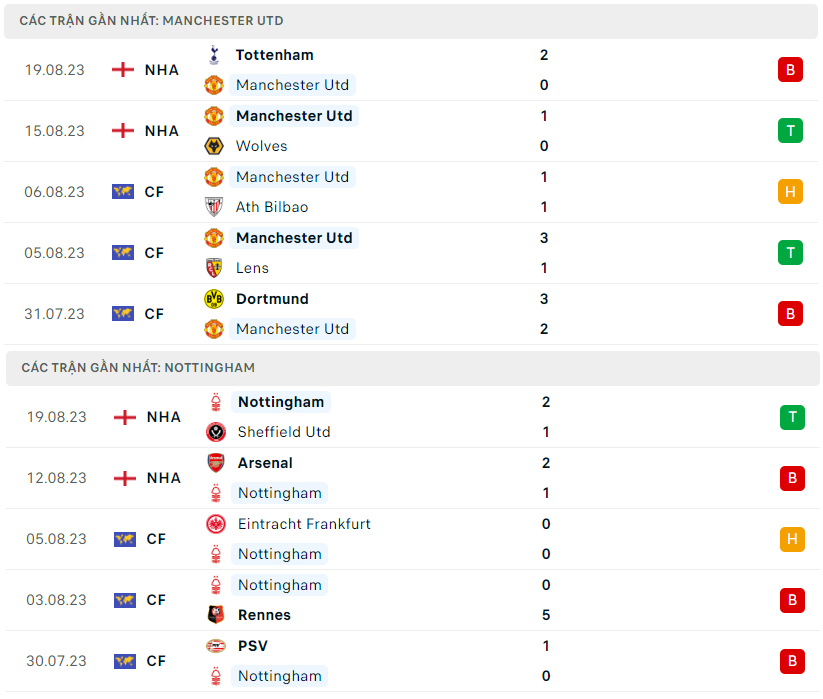Click the Rennes club crest icon
Screen dimensions: 823x699
pos(216,615)
